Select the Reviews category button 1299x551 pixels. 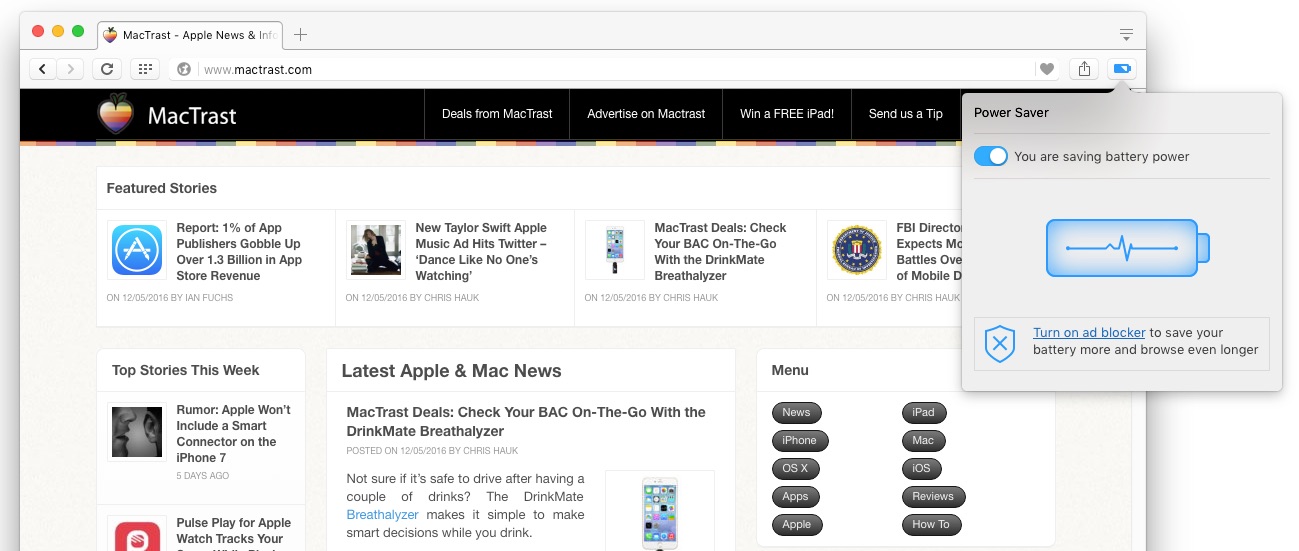[x=932, y=496]
